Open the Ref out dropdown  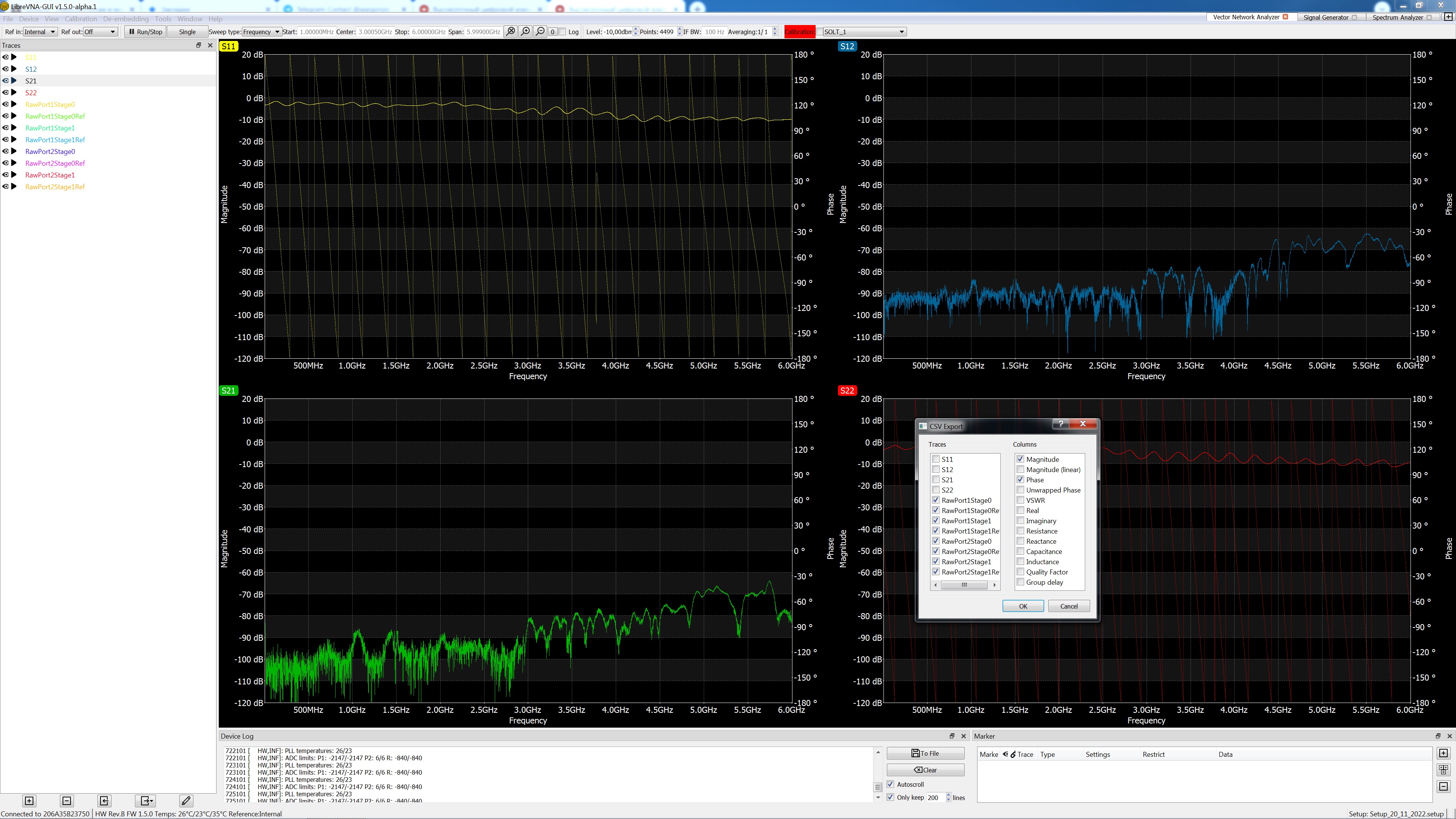point(100,31)
